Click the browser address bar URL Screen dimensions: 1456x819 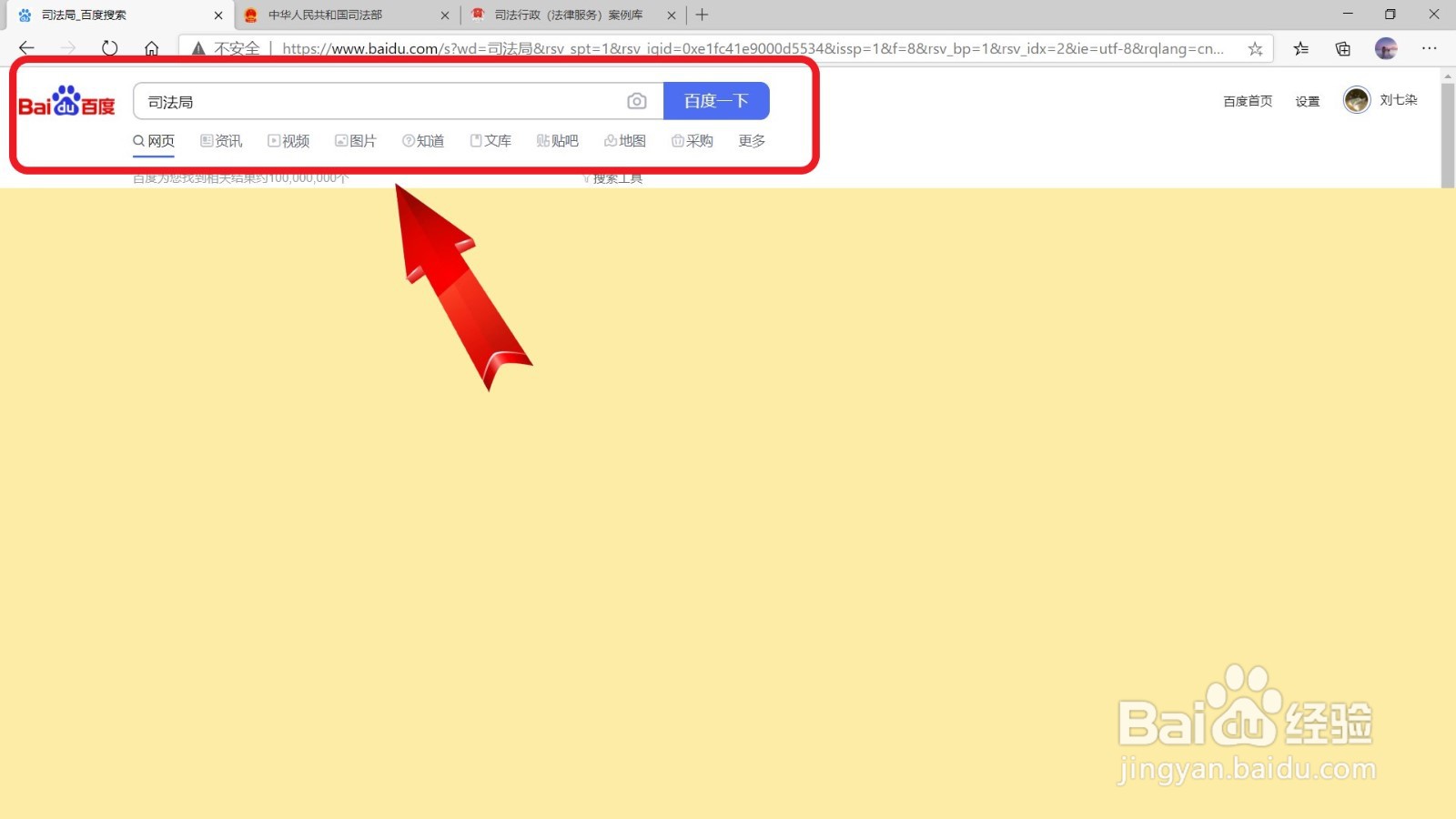pyautogui.click(x=753, y=48)
